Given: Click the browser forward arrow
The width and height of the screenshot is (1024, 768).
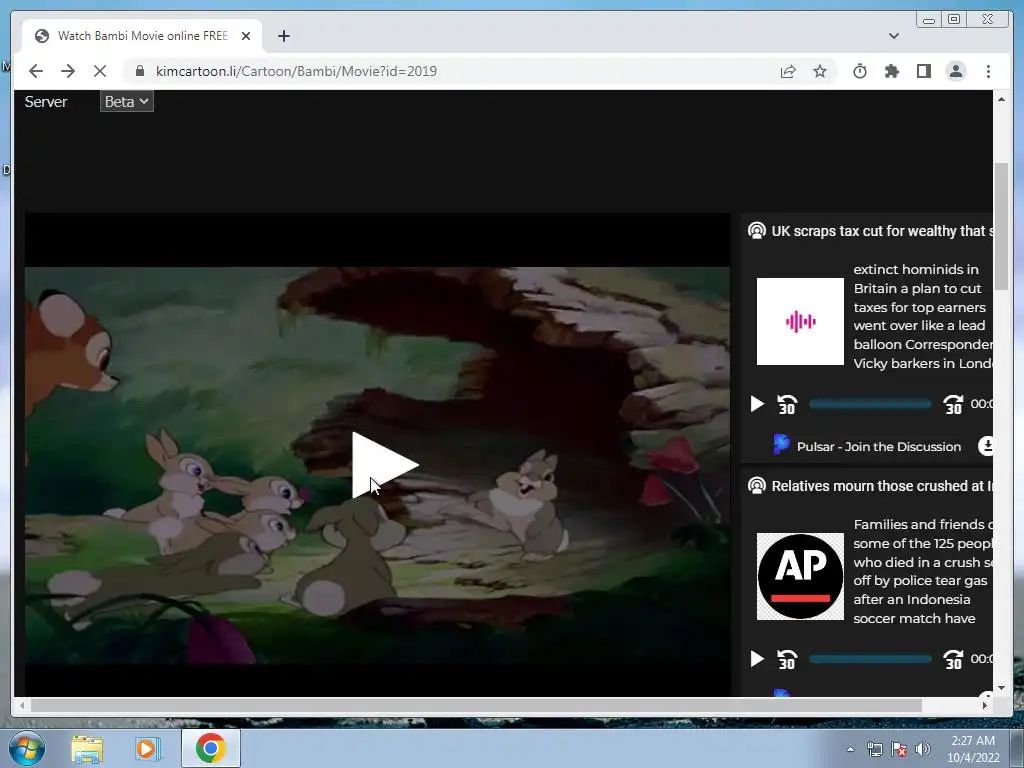Looking at the screenshot, I should [68, 71].
